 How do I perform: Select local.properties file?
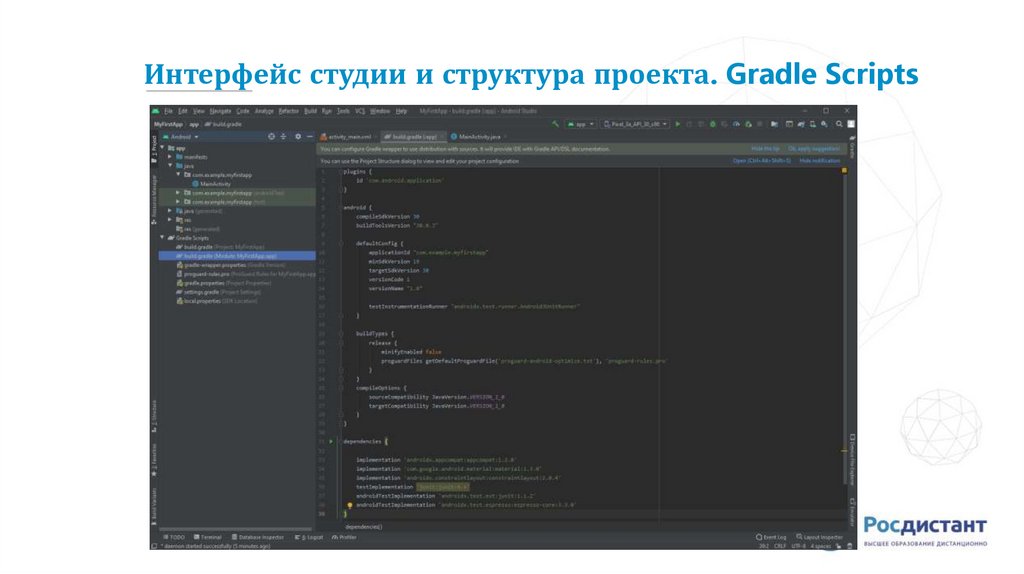[216, 301]
